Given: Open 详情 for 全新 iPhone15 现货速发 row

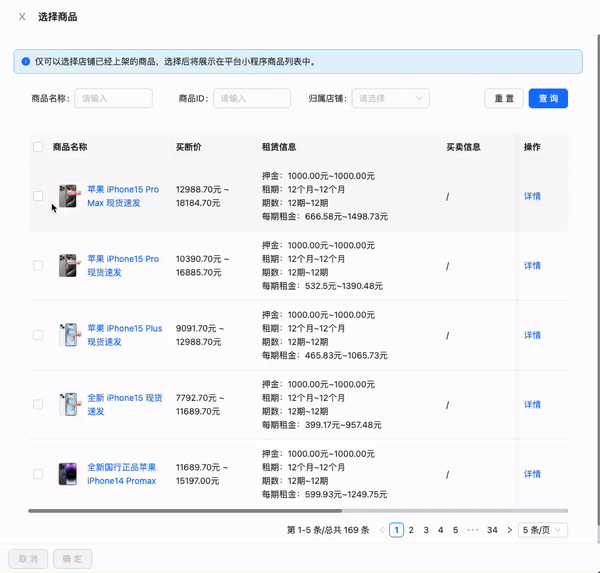Looking at the screenshot, I should (x=532, y=405).
